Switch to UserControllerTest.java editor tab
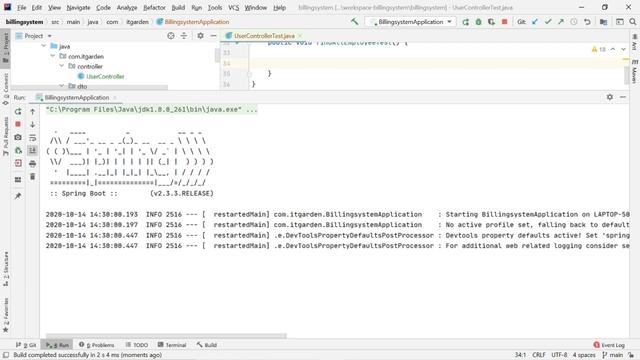Viewport: 640px width, 360px height. click(264, 36)
